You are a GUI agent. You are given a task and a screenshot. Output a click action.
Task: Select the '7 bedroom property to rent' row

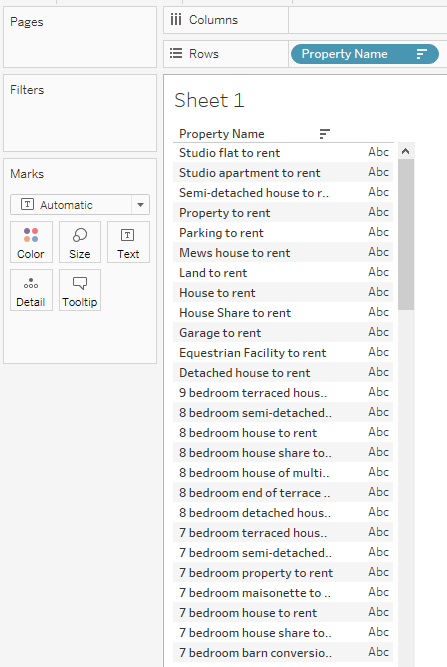click(x=283, y=572)
